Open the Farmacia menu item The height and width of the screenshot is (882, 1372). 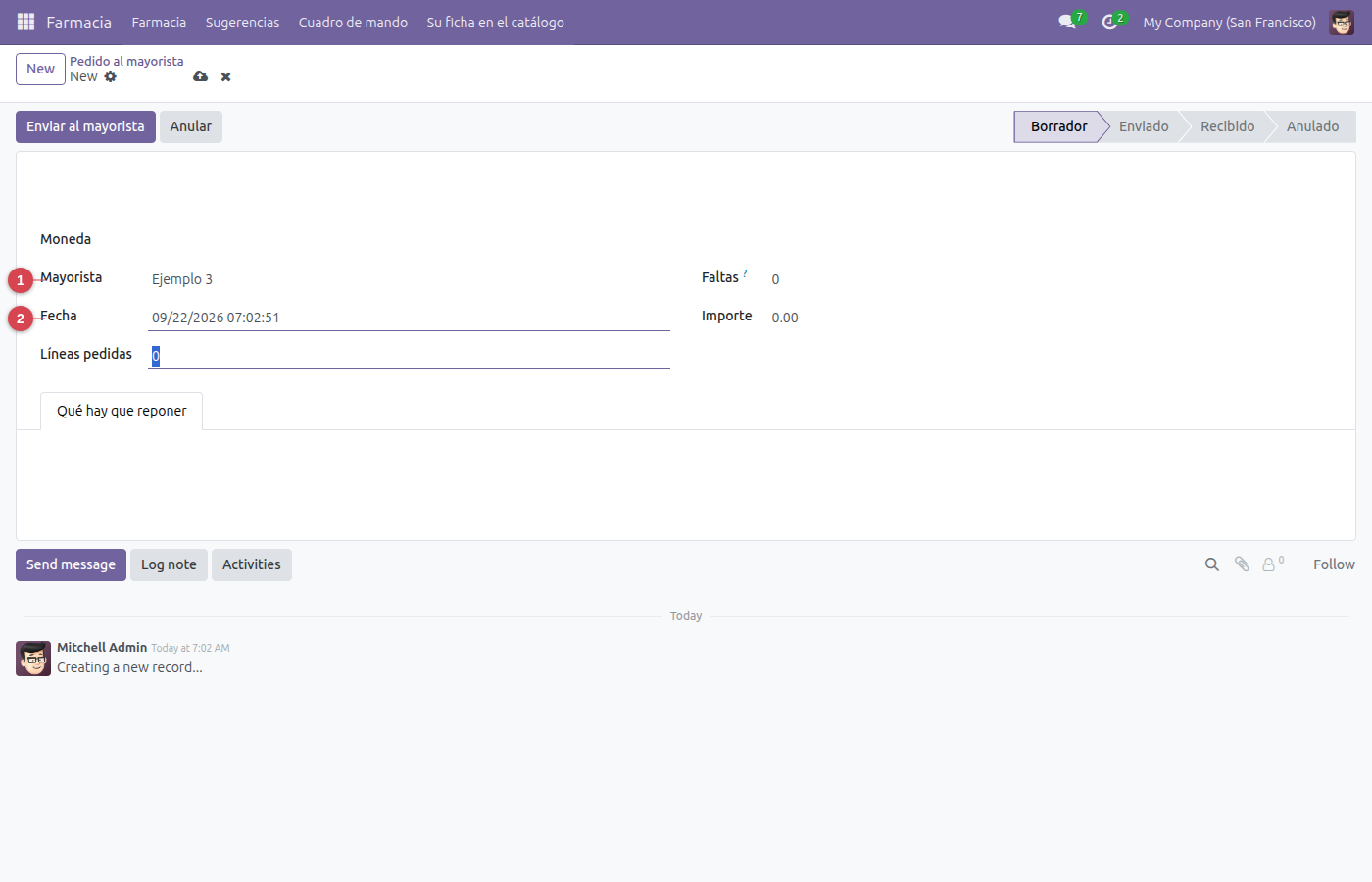tap(159, 22)
